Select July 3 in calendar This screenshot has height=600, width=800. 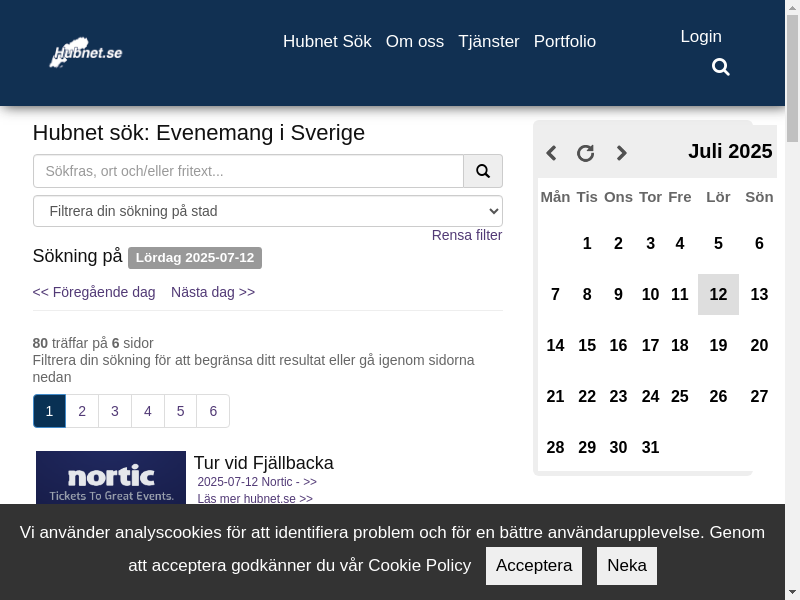651,243
